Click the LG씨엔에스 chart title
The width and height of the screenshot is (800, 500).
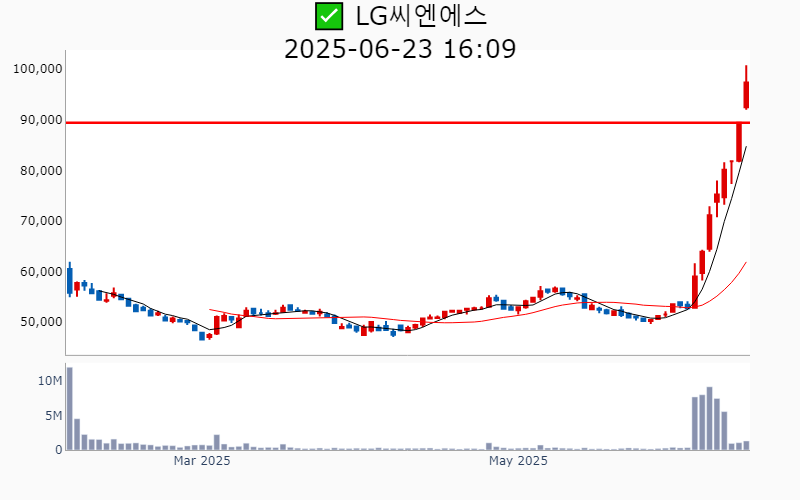(x=421, y=16)
